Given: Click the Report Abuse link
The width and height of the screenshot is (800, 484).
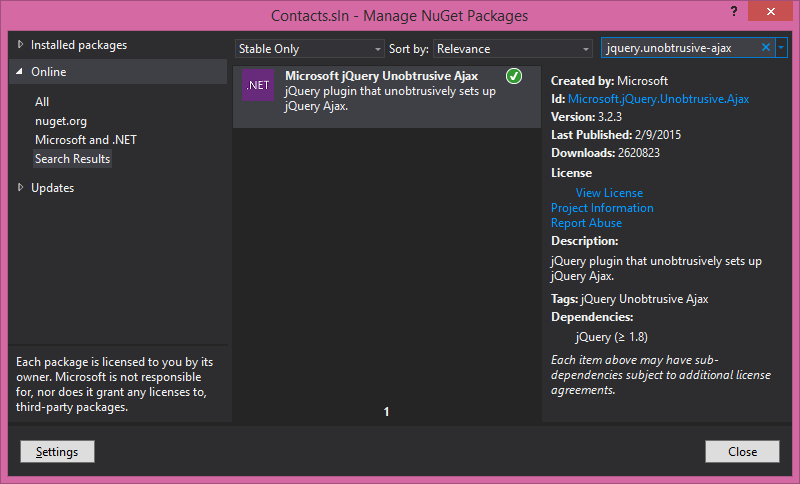Looking at the screenshot, I should (586, 223).
